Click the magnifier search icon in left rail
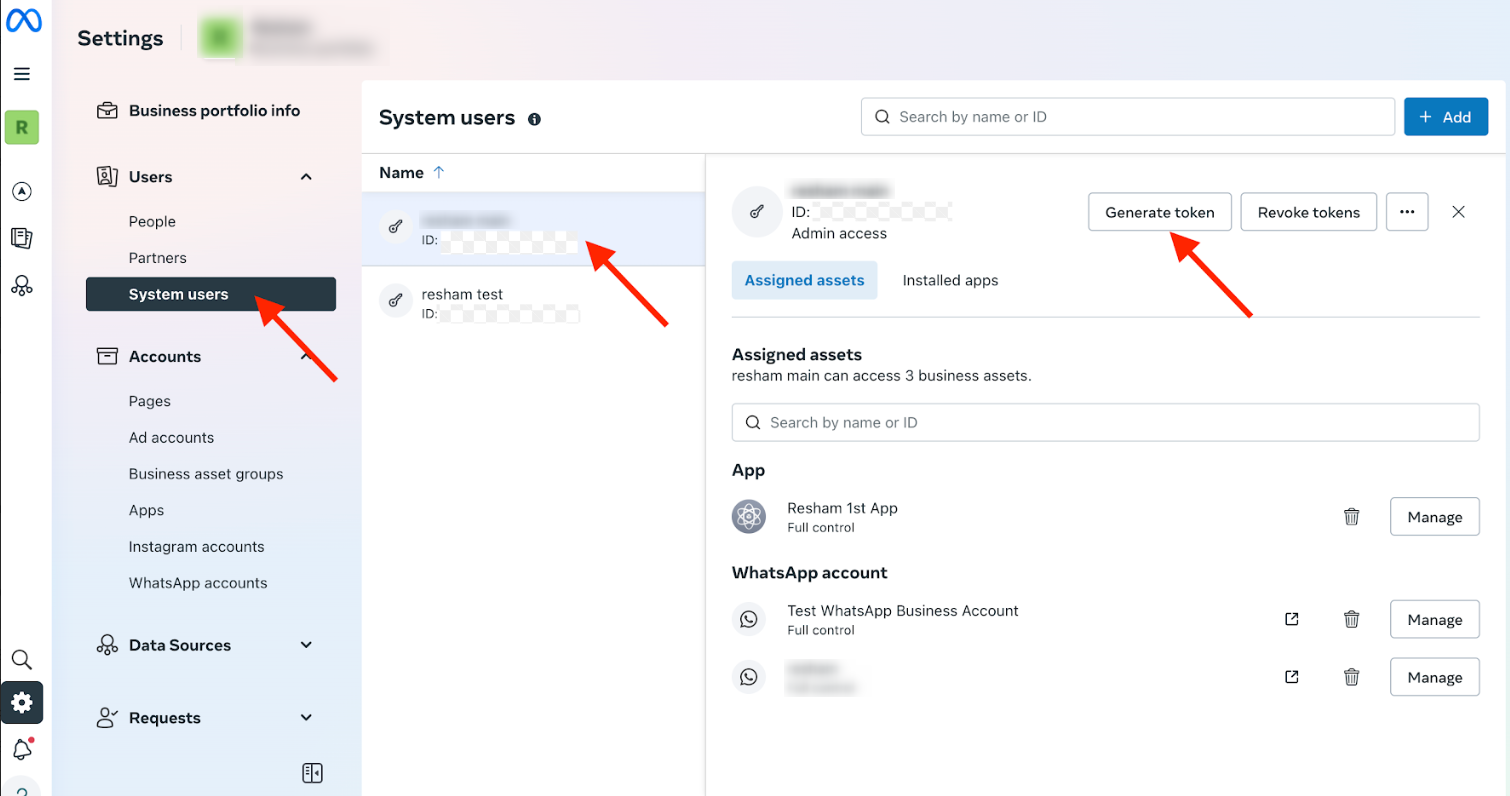The width and height of the screenshot is (1510, 796). click(x=22, y=660)
